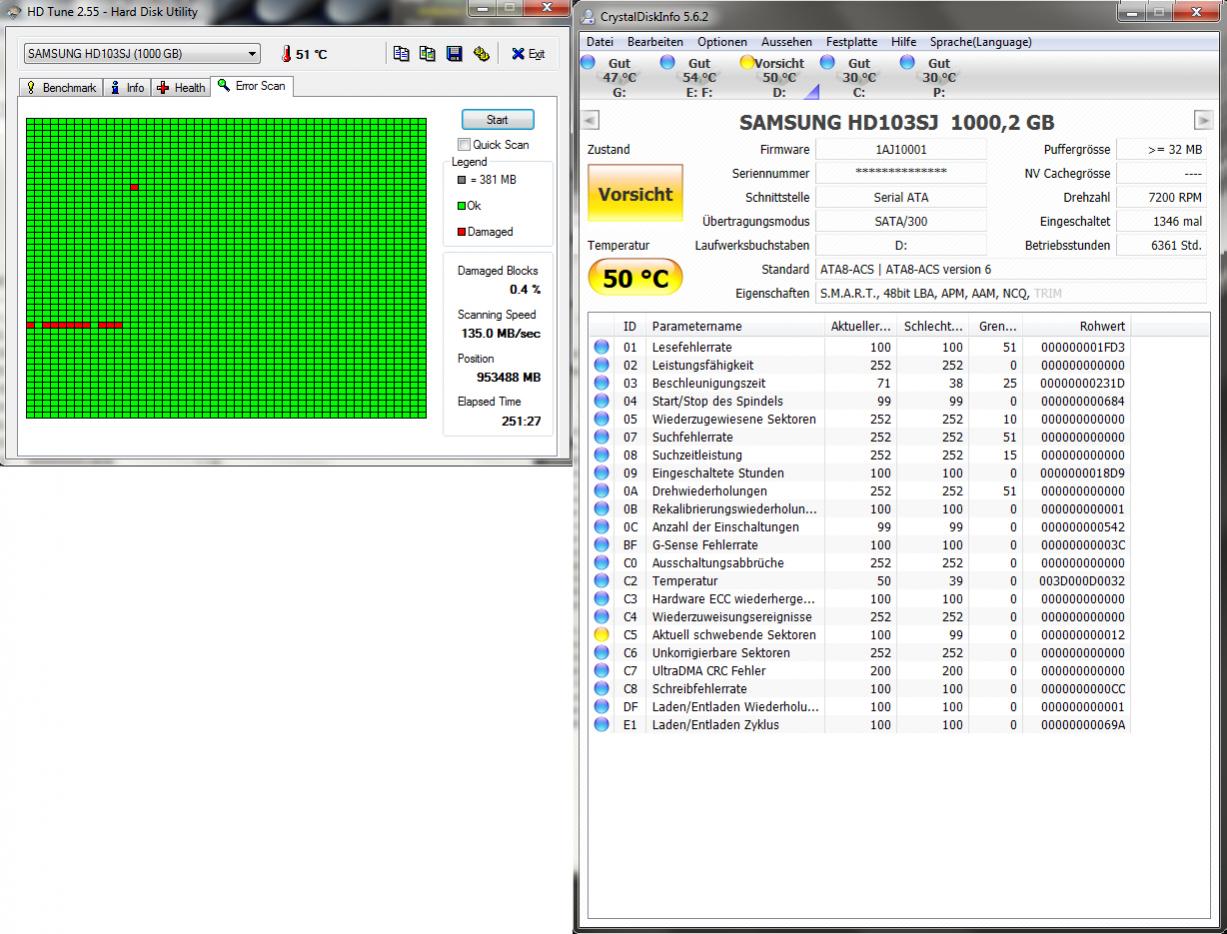This screenshot has width=1227, height=934.
Task: Click the Rohwert column header
Action: [x=1077, y=326]
